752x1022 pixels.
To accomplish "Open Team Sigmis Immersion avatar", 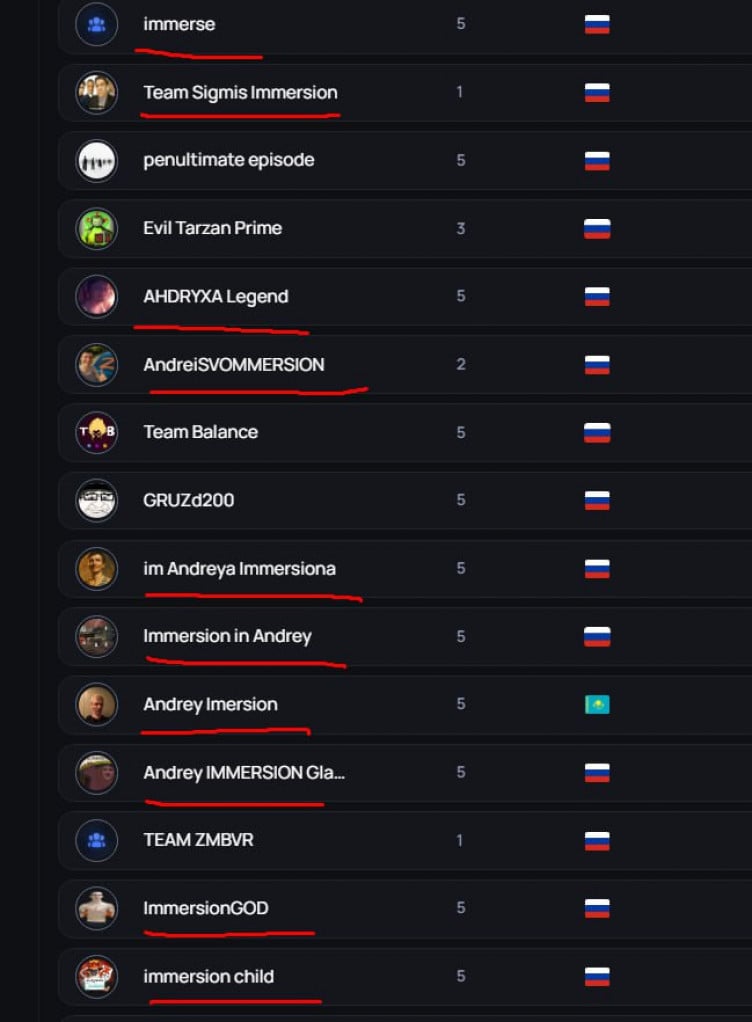I will (96, 93).
